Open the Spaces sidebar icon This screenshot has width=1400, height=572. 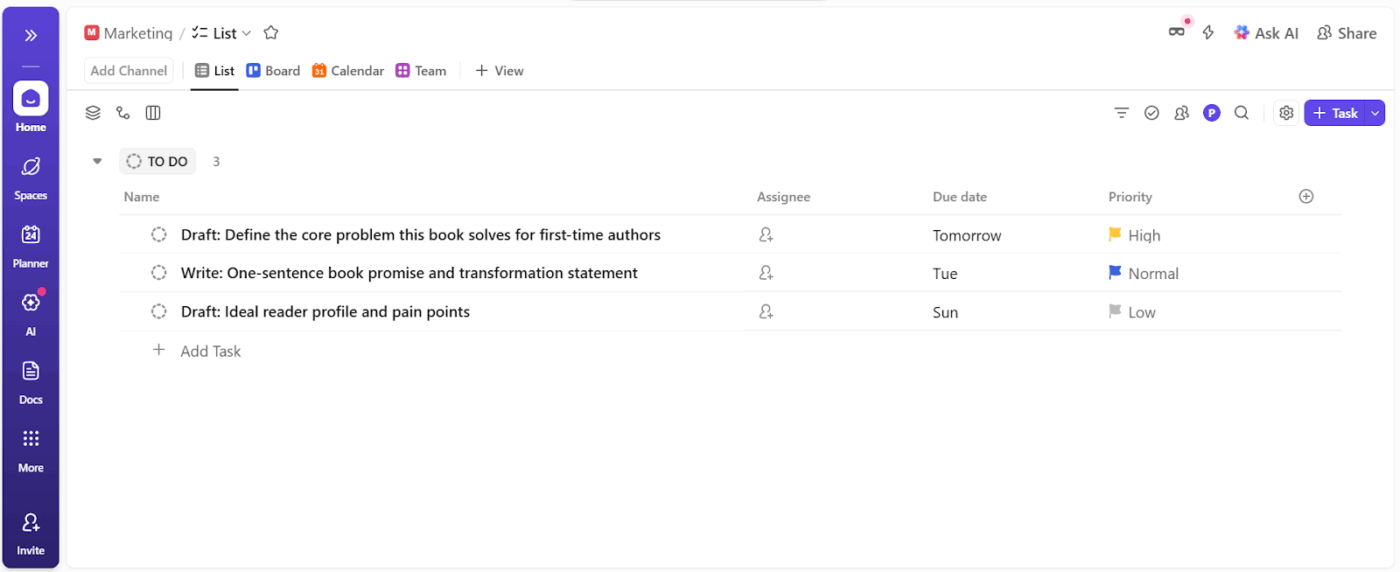[30, 168]
